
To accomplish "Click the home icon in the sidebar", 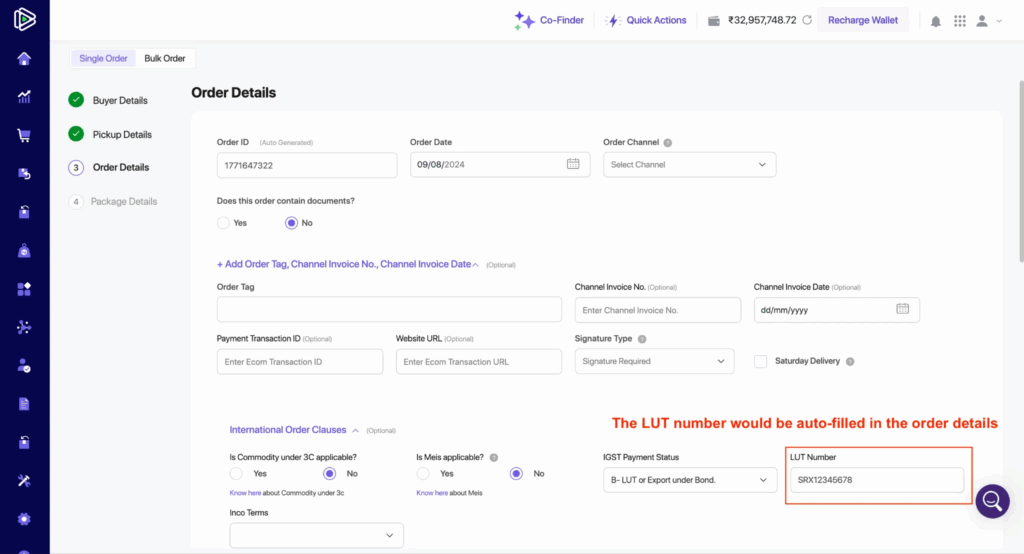I will pos(24,59).
